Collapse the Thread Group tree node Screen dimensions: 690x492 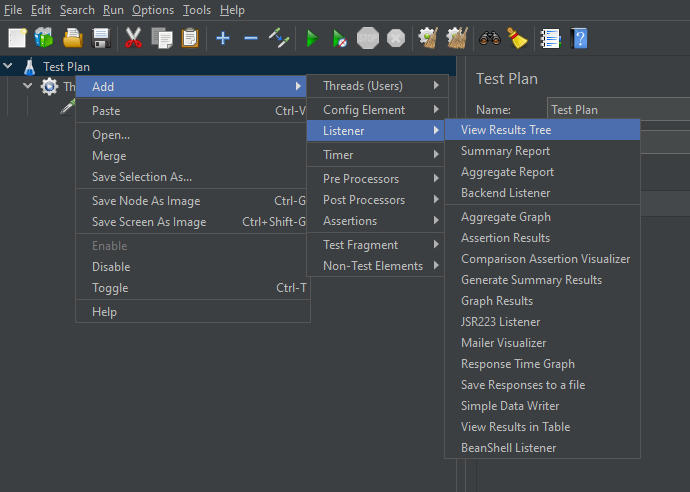click(x=28, y=86)
